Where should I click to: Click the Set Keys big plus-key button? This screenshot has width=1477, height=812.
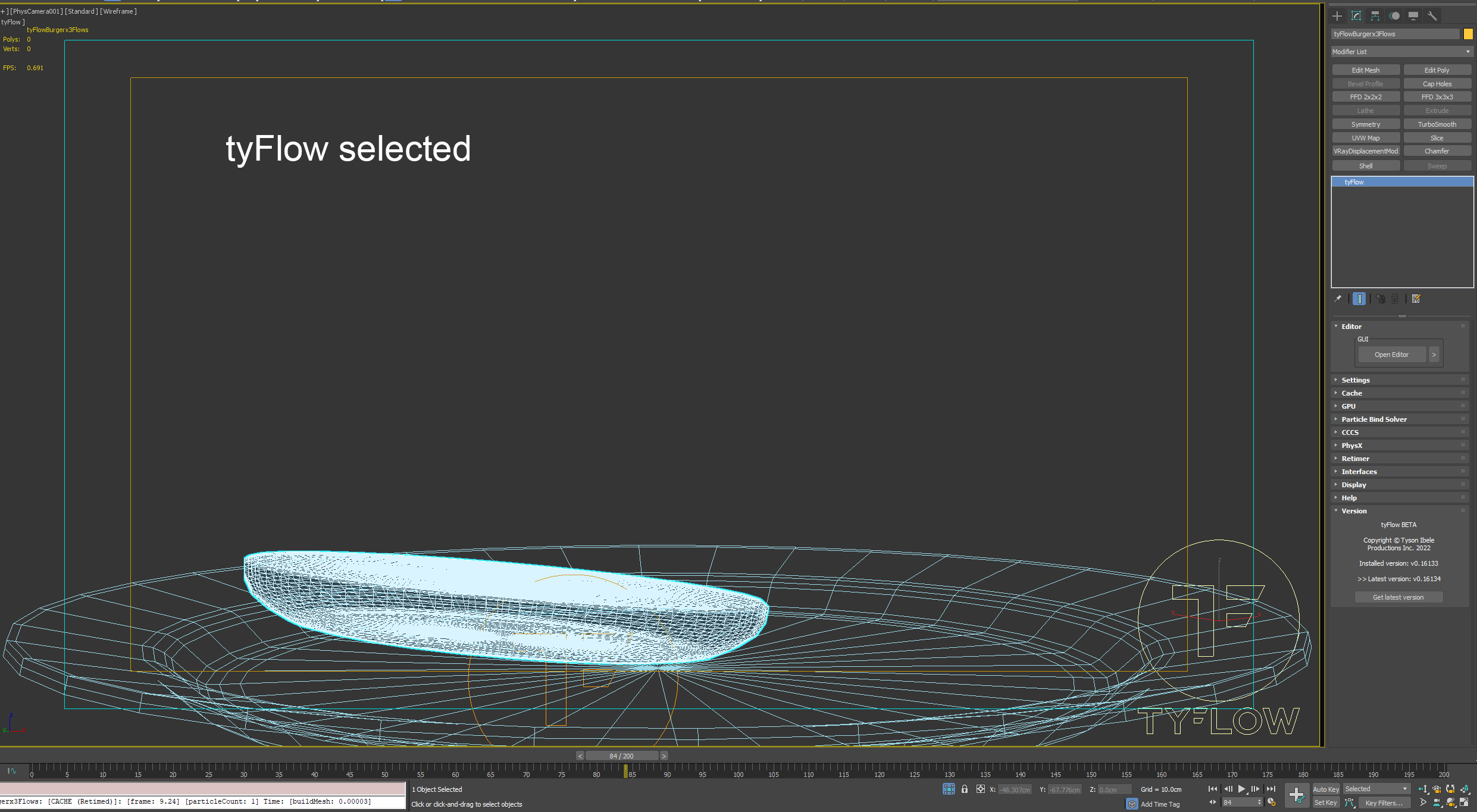[1296, 795]
